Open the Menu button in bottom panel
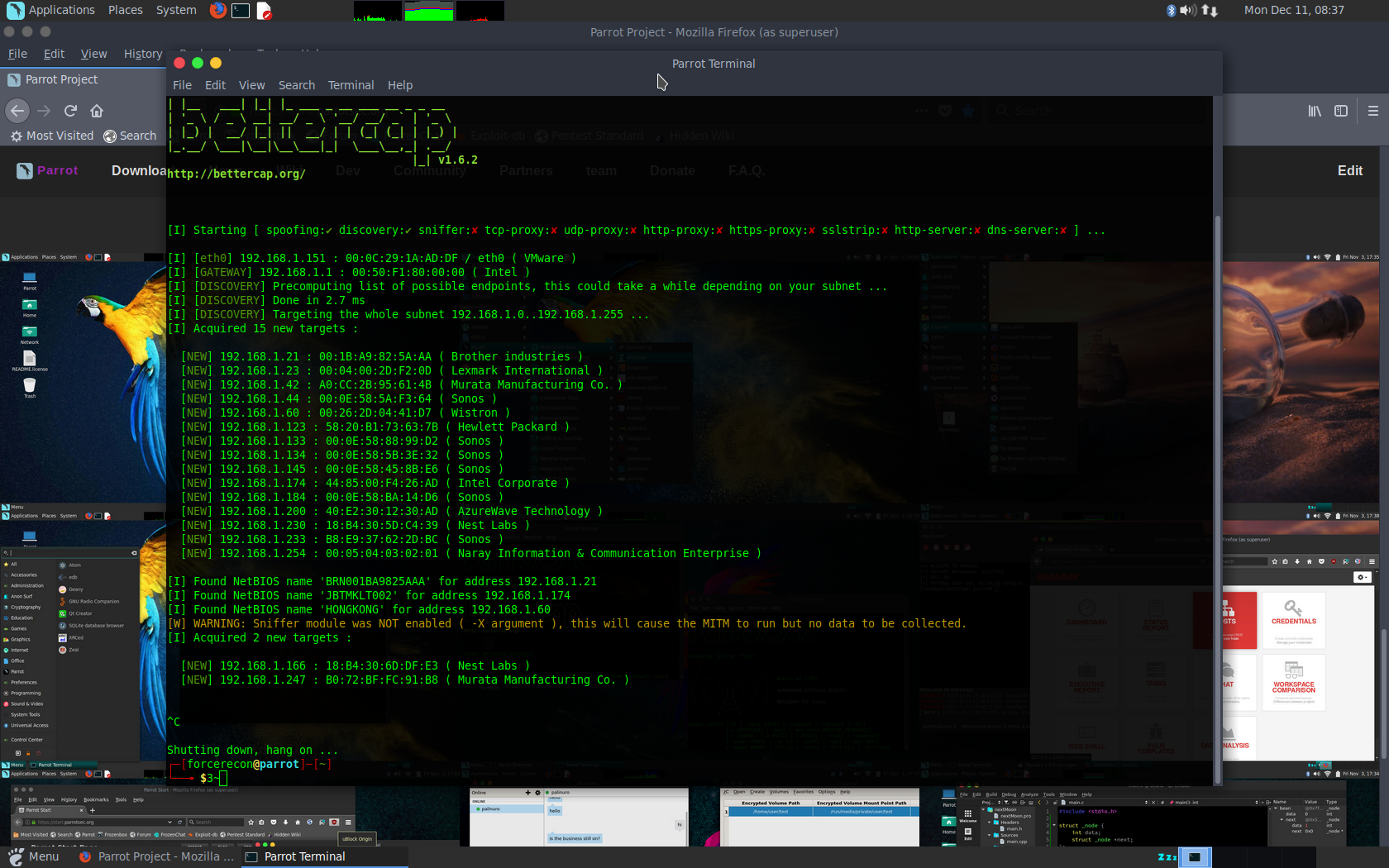Image resolution: width=1389 pixels, height=868 pixels. tap(33, 856)
